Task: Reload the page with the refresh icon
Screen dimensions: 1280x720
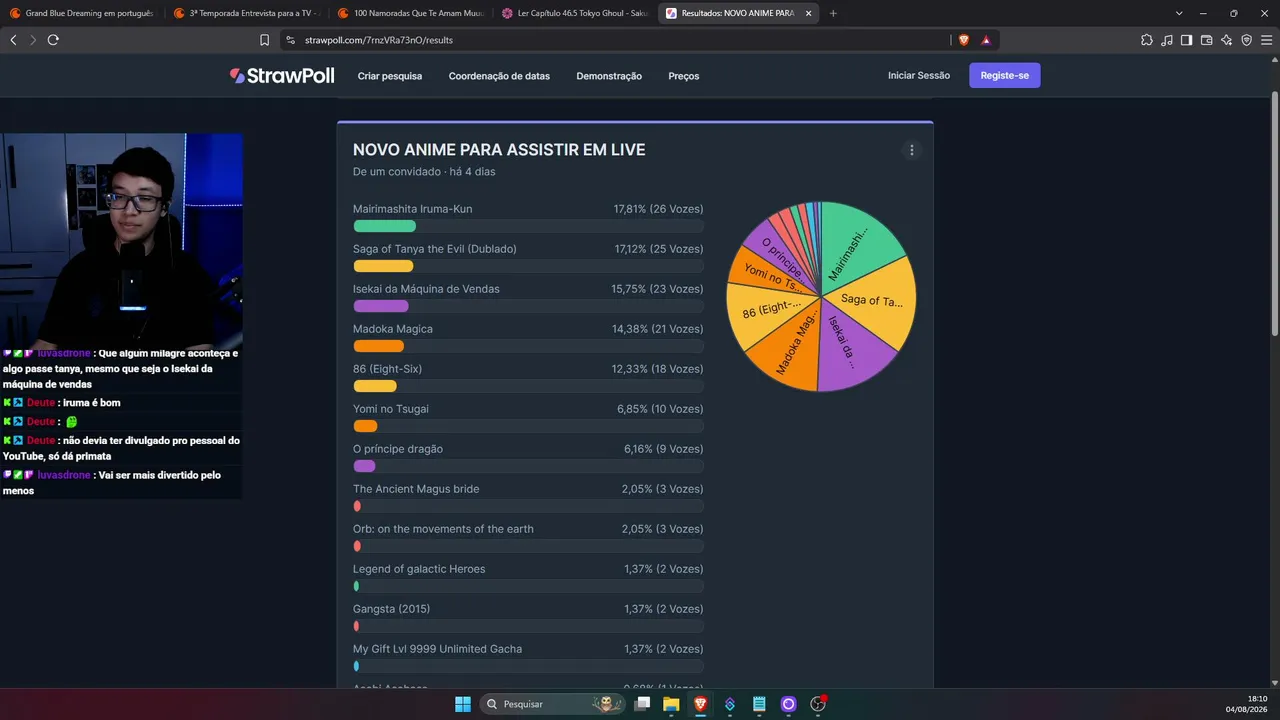Action: [53, 40]
